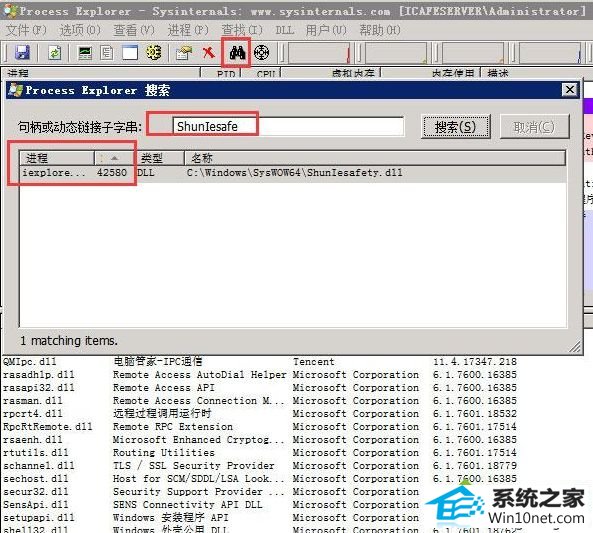Image resolution: width=593 pixels, height=533 pixels.
Task: Click the version 6.1.7601.18779 cell
Action: pos(475,465)
